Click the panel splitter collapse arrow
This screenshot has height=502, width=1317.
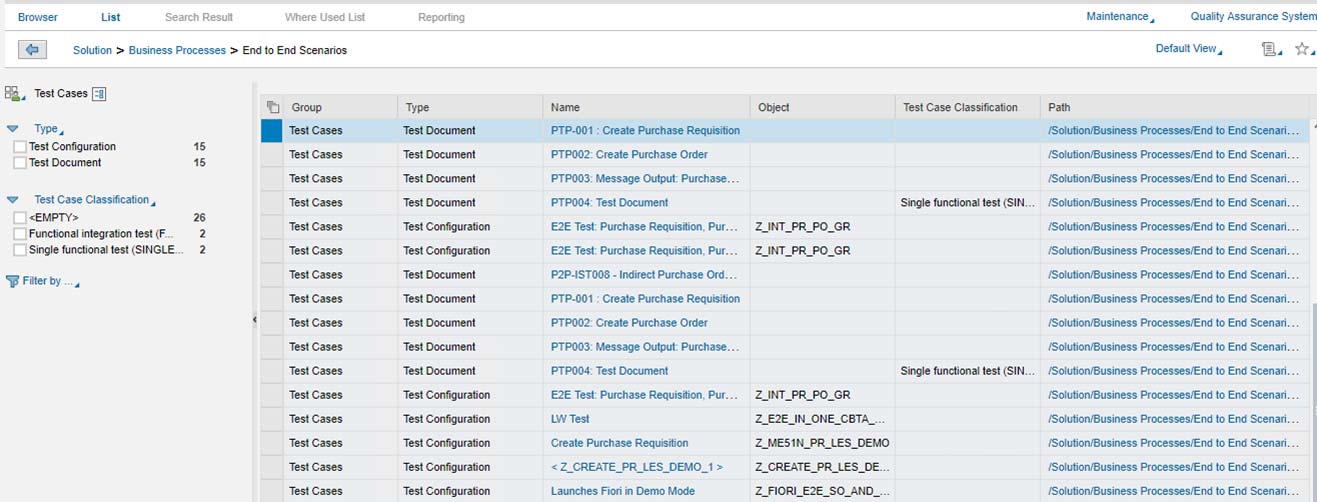[x=254, y=320]
